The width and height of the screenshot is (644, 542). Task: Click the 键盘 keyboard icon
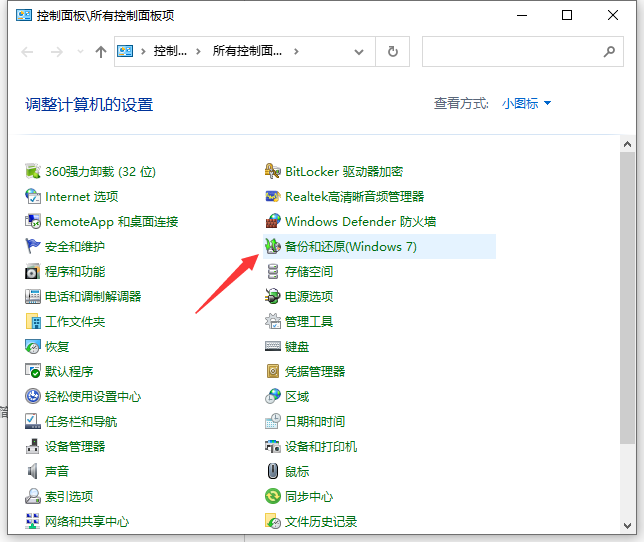coord(273,347)
